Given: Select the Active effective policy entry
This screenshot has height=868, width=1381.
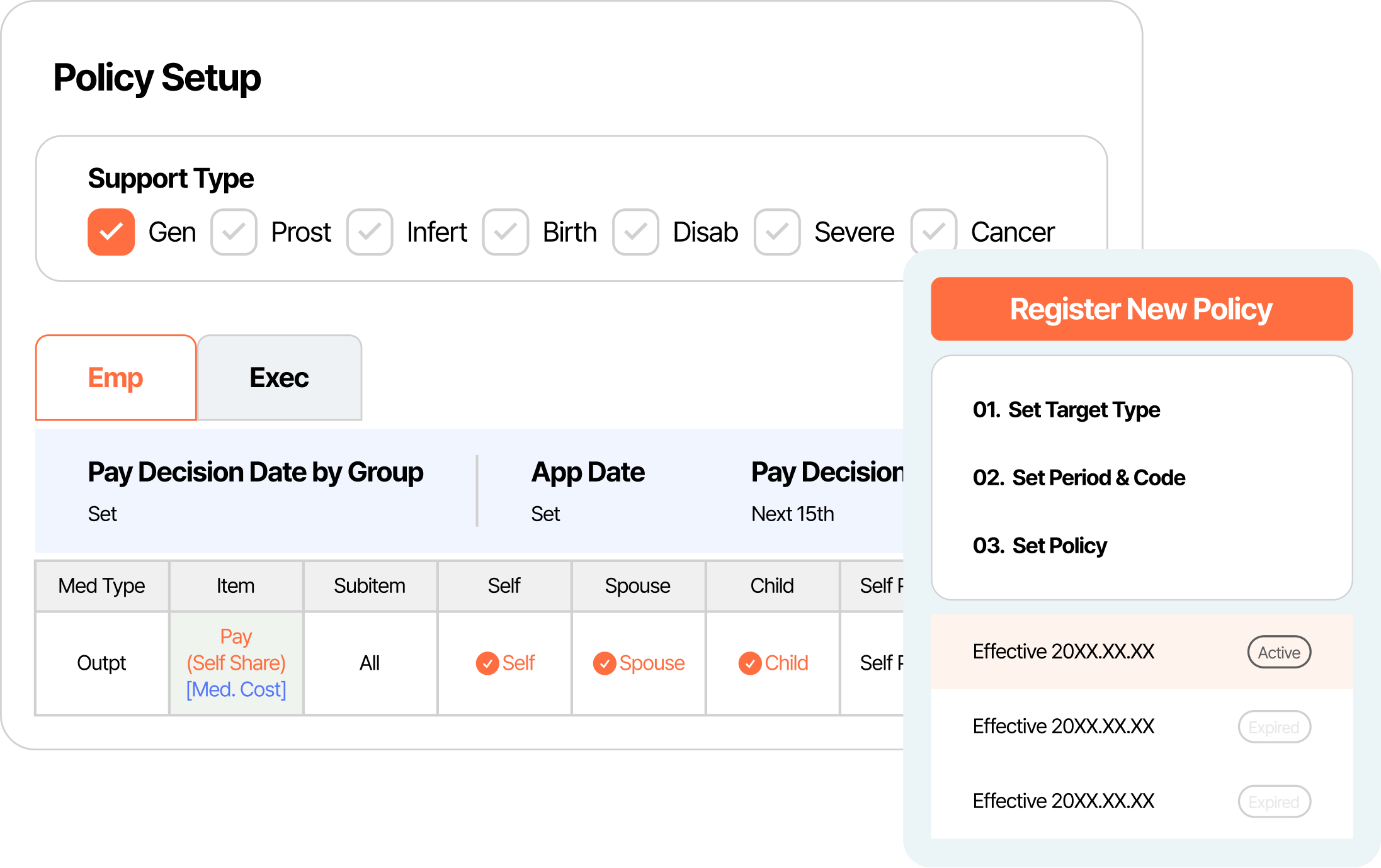Looking at the screenshot, I should coord(1063,651).
